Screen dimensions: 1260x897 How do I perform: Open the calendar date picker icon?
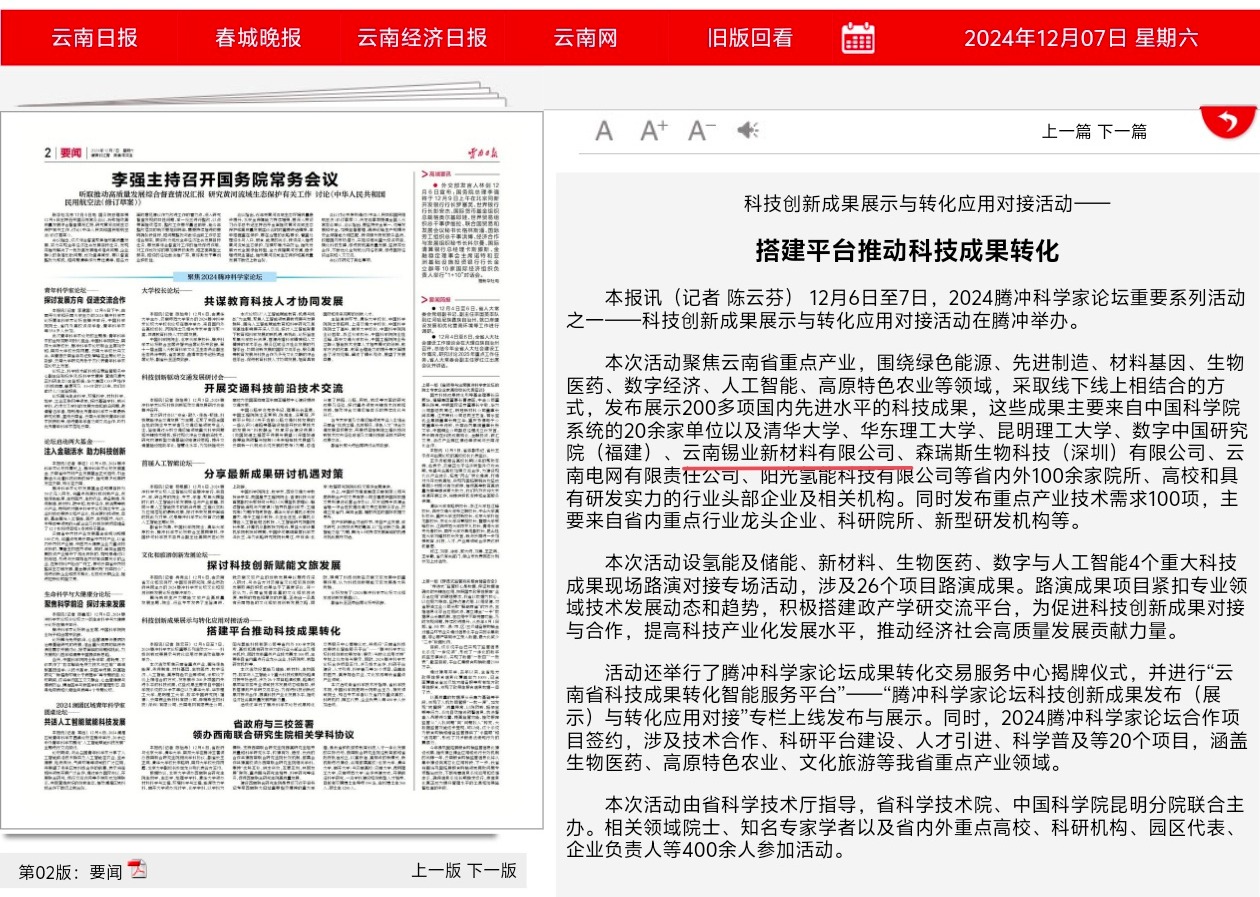pyautogui.click(x=858, y=38)
